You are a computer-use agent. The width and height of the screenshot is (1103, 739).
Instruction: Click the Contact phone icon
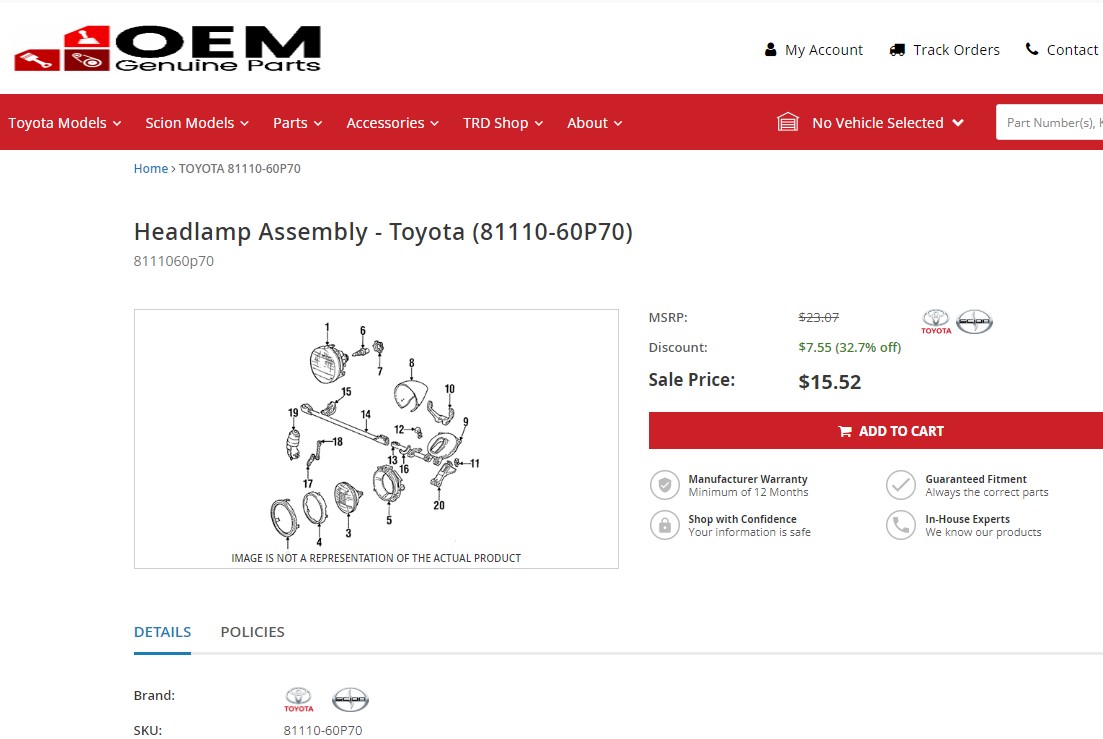1032,49
